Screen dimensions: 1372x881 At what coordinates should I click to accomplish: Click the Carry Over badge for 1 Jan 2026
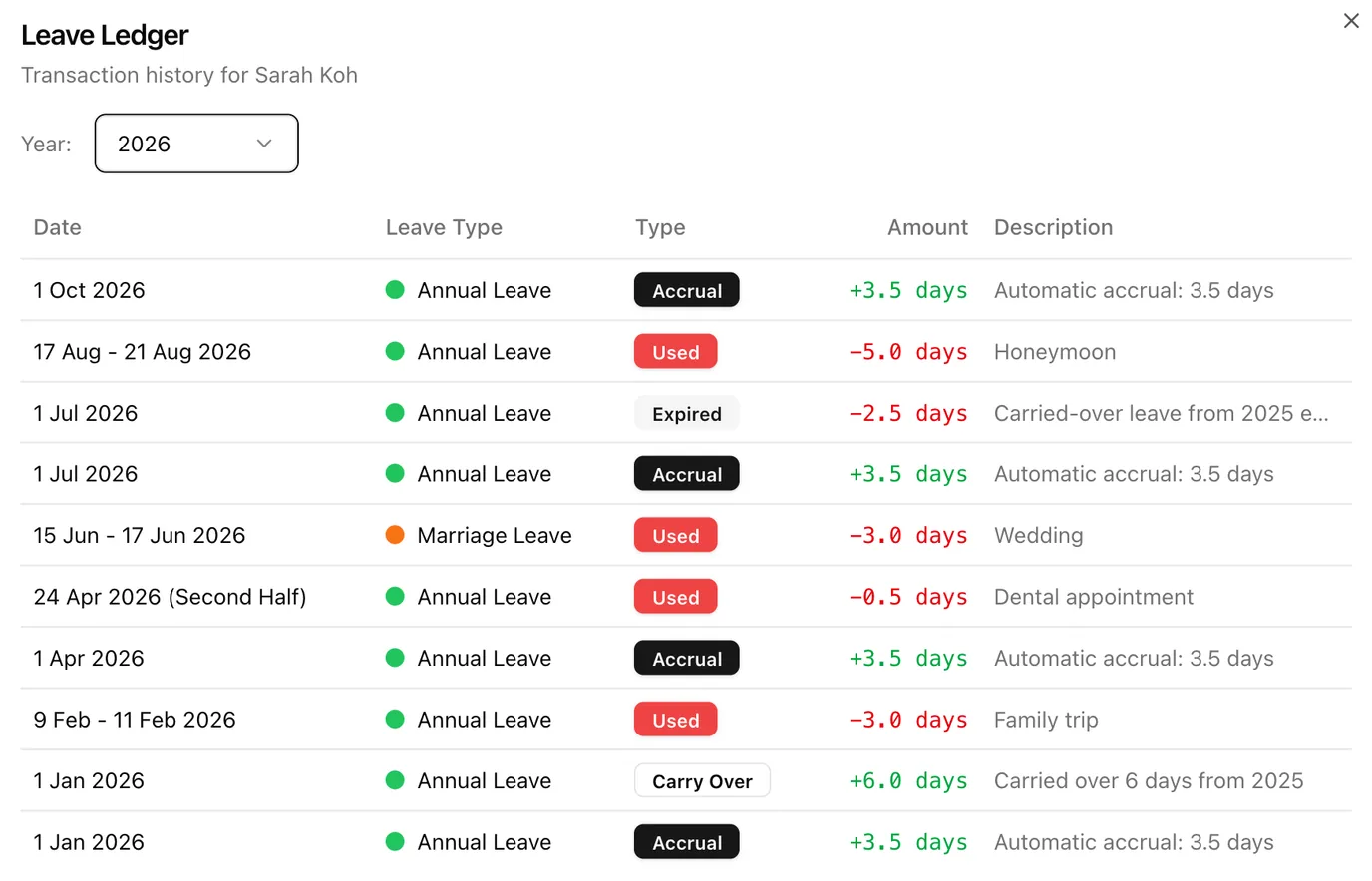tap(702, 781)
